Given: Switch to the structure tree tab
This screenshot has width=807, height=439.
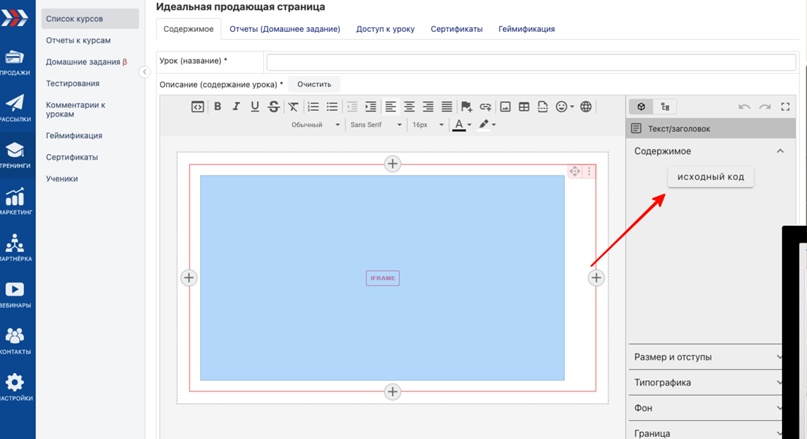Looking at the screenshot, I should click(665, 107).
